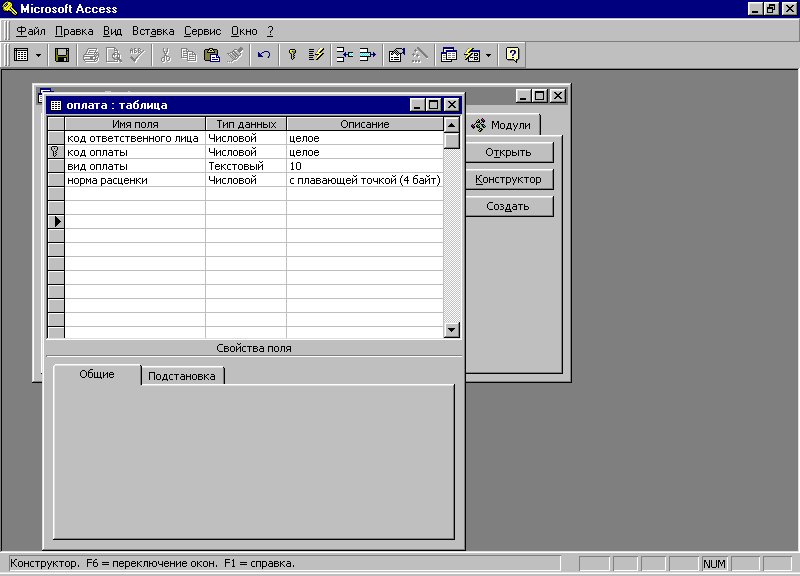The height and width of the screenshot is (576, 800).
Task: Select the Format Painter brush icon
Action: pyautogui.click(x=235, y=55)
